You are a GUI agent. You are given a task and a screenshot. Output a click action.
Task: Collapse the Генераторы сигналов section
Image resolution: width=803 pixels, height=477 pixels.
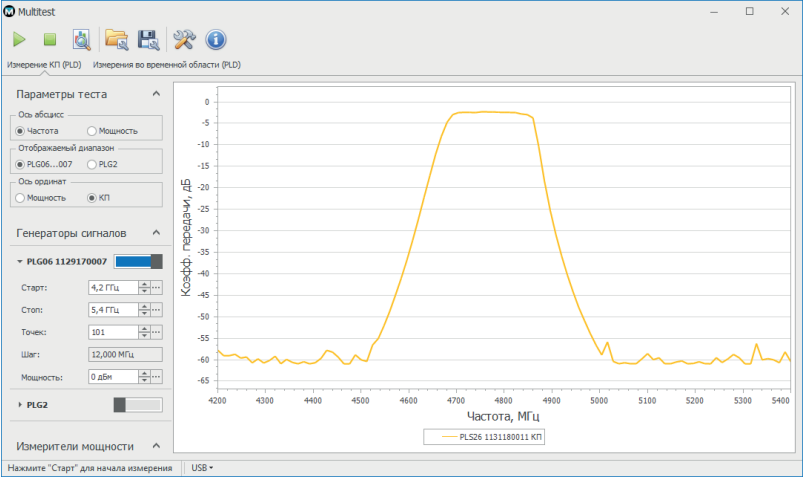[156, 233]
